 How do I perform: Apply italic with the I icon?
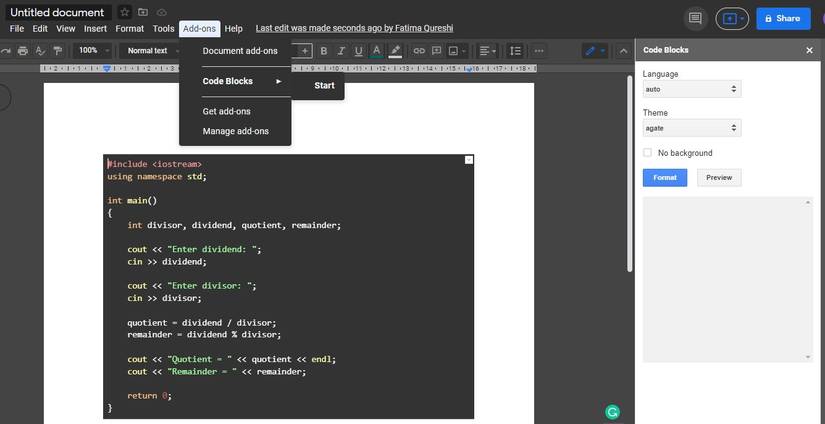341,51
